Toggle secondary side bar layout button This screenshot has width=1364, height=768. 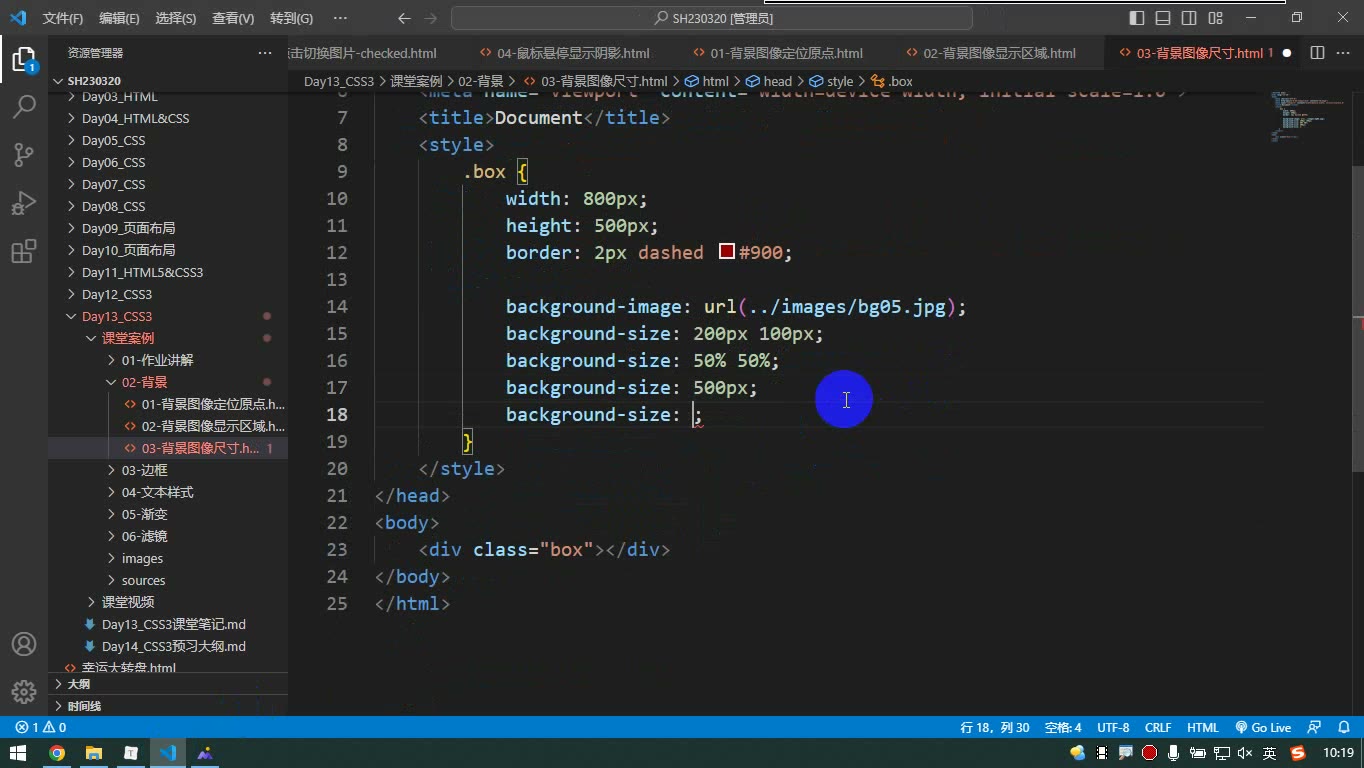pyautogui.click(x=1189, y=18)
